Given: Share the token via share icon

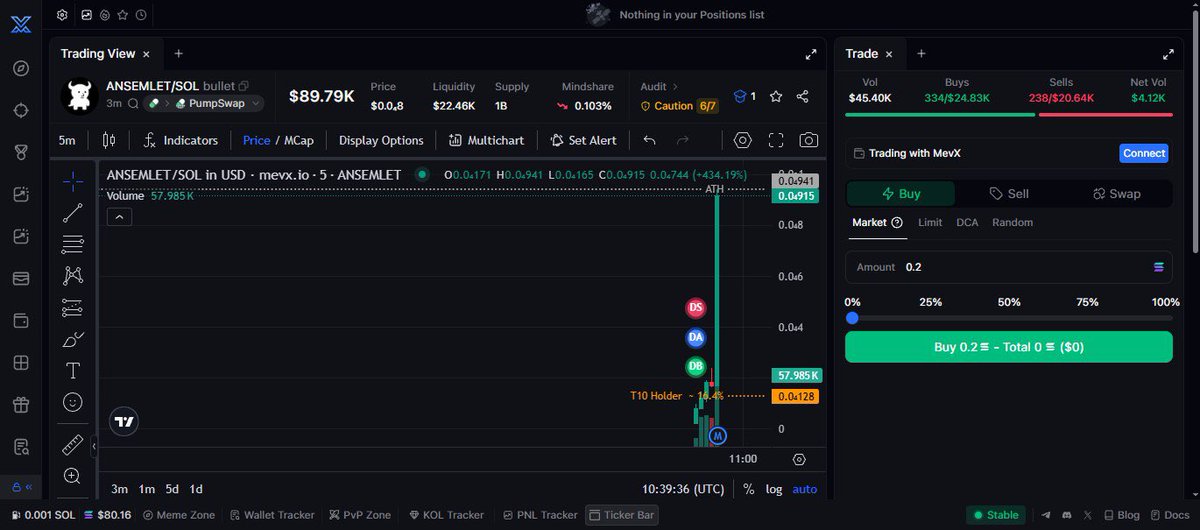Looking at the screenshot, I should (x=803, y=96).
